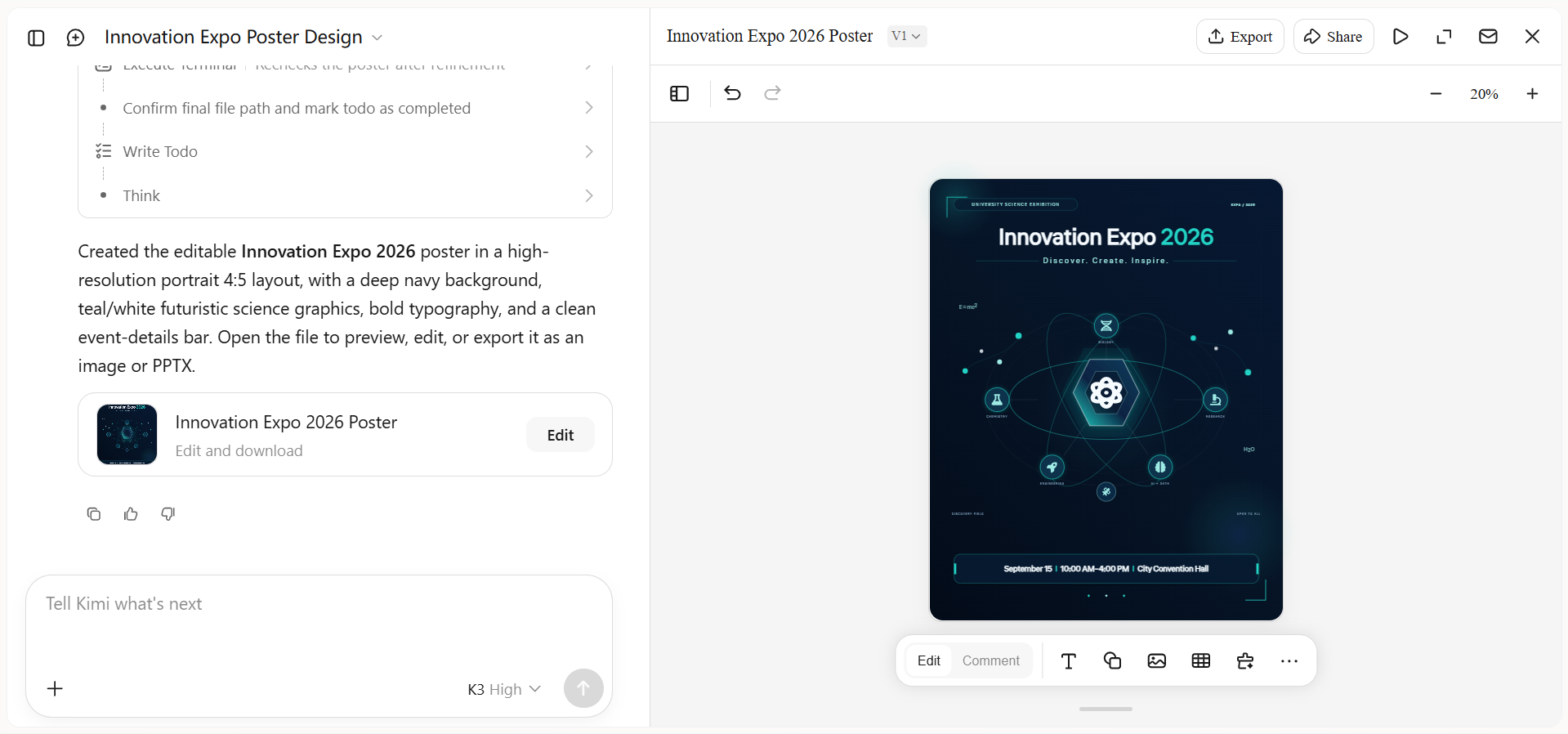
Task: Select the components toolbox icon
Action: [x=1245, y=660]
